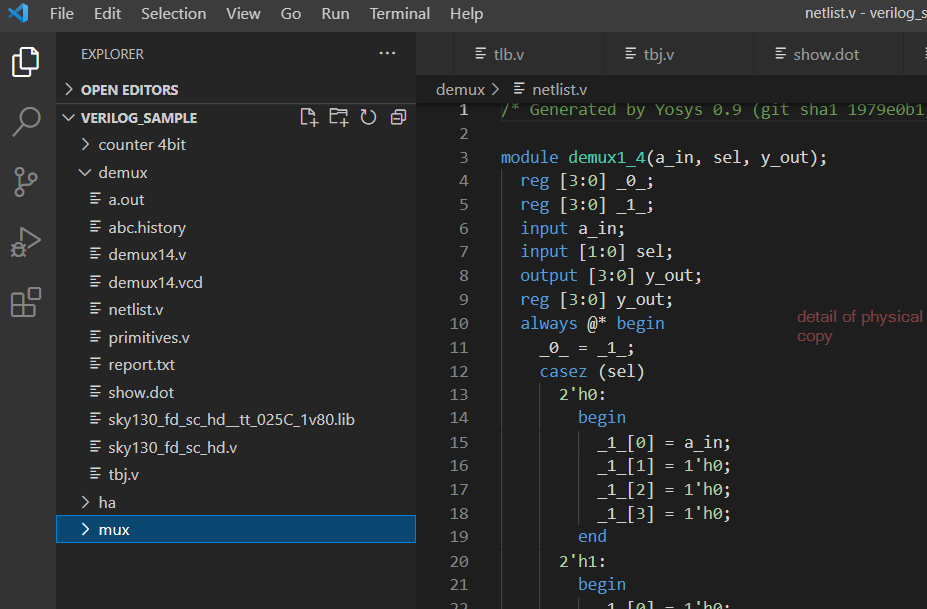Open the Edit menu

108,14
